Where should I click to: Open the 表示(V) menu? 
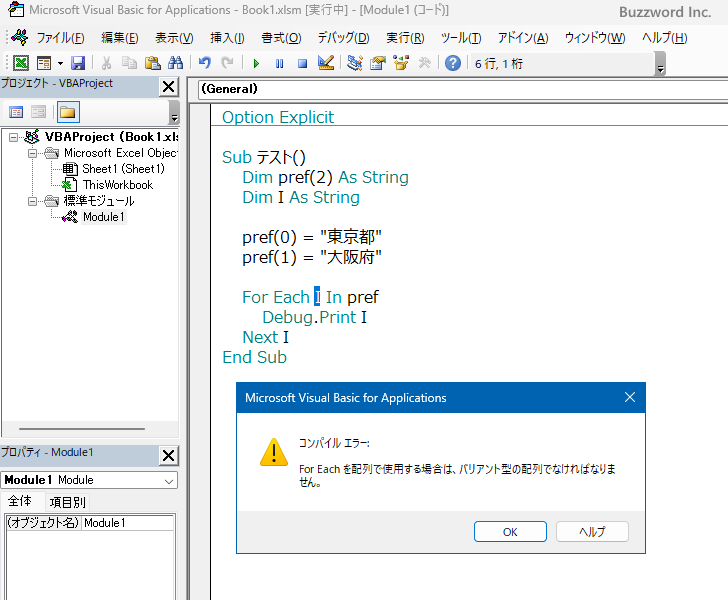[174, 38]
